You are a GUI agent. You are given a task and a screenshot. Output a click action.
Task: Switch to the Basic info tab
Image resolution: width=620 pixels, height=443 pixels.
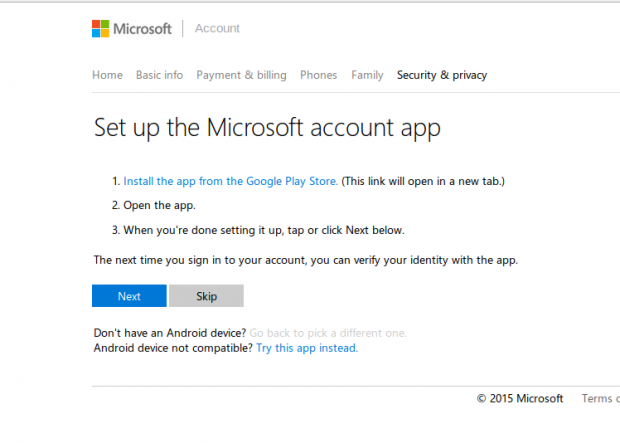(x=159, y=75)
